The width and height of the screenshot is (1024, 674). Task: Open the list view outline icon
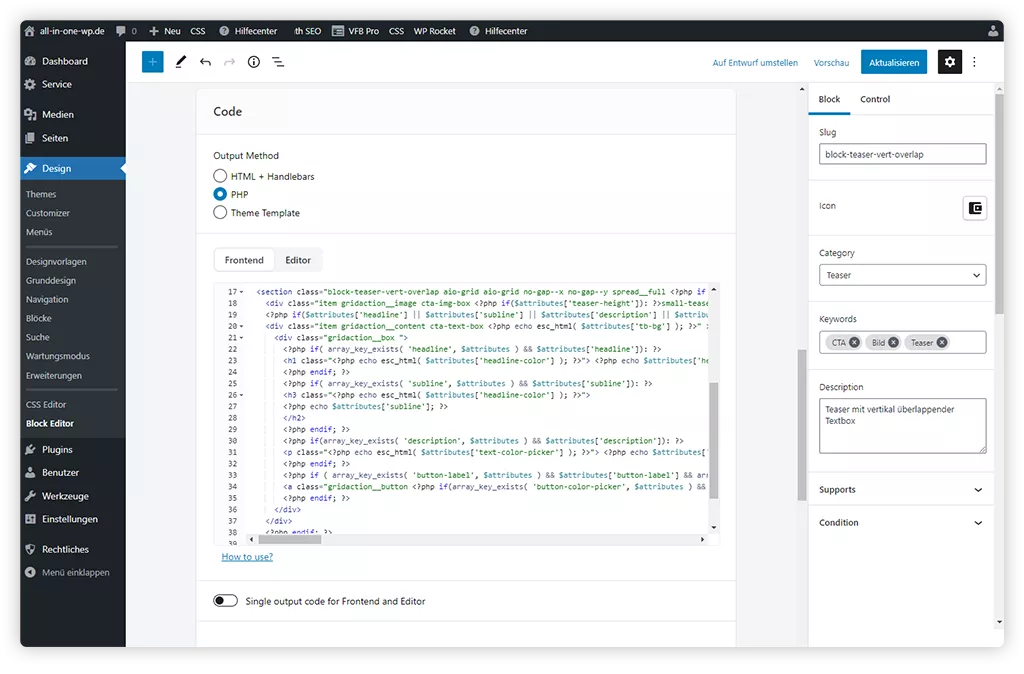278,62
